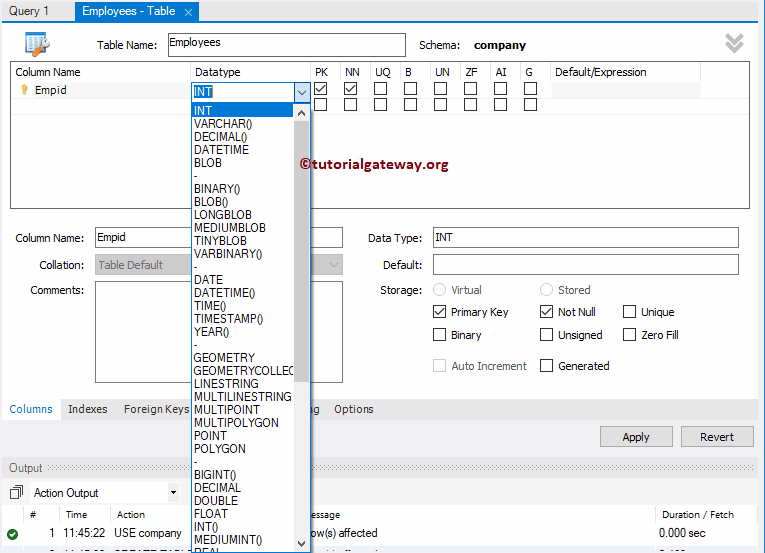
Task: Check the UN checkbox in the Empid row
Action: click(x=441, y=88)
